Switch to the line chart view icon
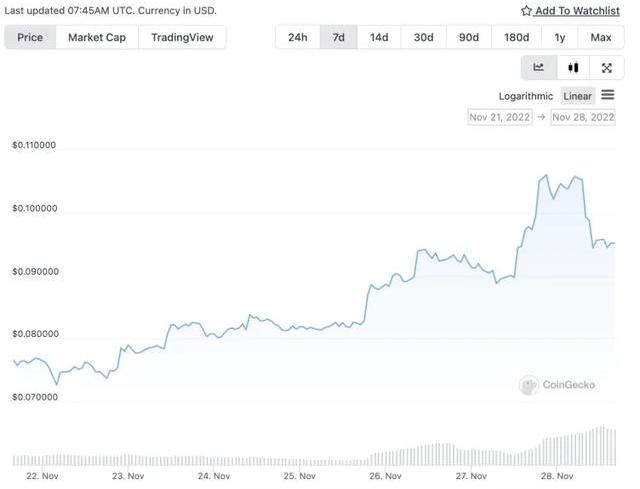This screenshot has width=640, height=489. [x=539, y=68]
